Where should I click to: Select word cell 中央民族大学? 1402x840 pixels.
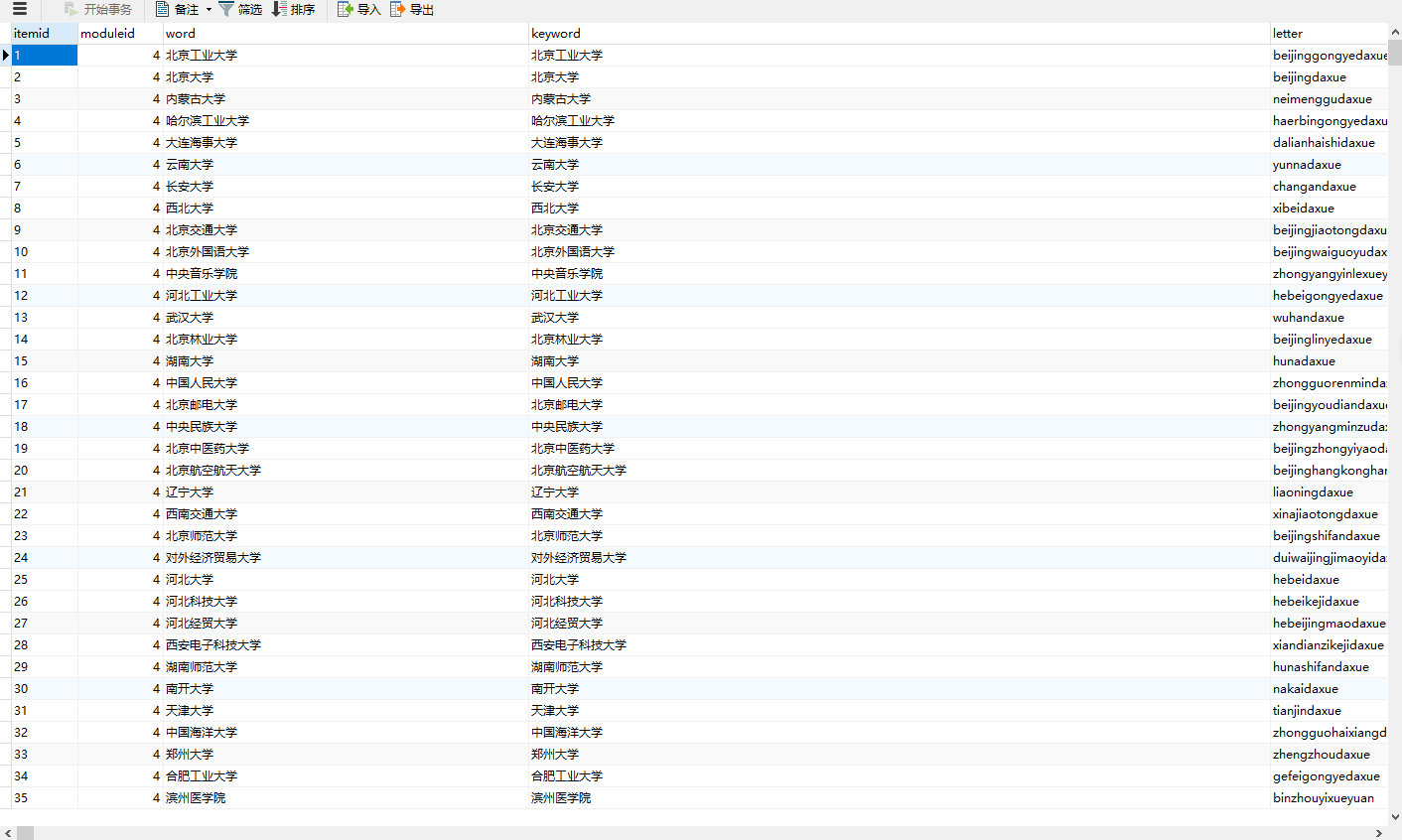[x=346, y=426]
